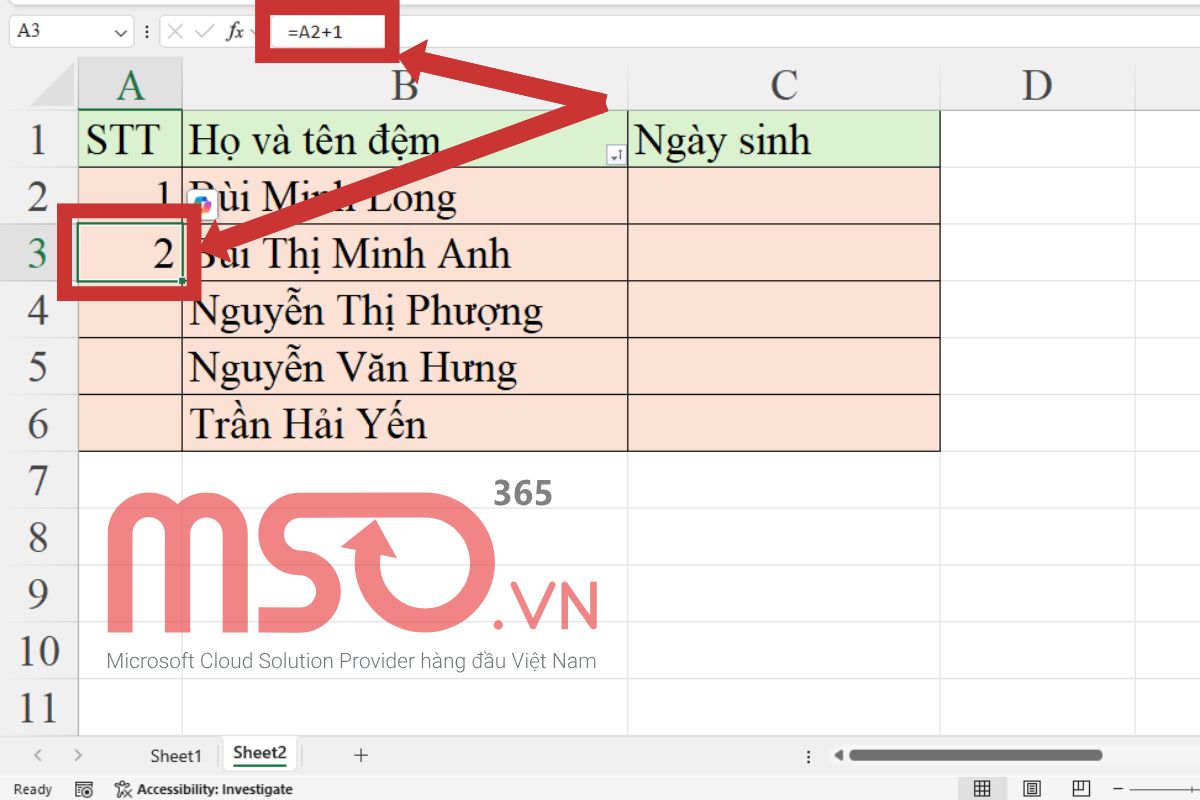Click the horizontal scrollbar thumb
This screenshot has height=800, width=1200.
pos(975,755)
